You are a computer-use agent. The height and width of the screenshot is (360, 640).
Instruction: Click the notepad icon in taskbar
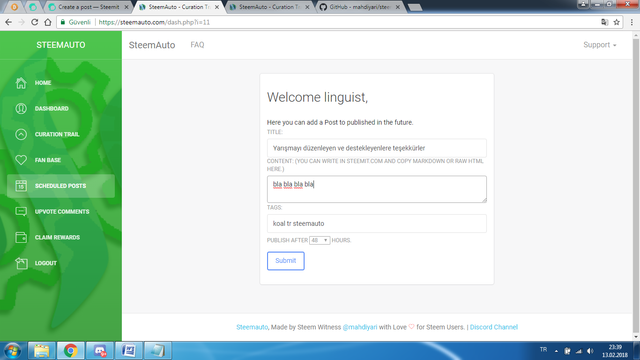click(158, 351)
